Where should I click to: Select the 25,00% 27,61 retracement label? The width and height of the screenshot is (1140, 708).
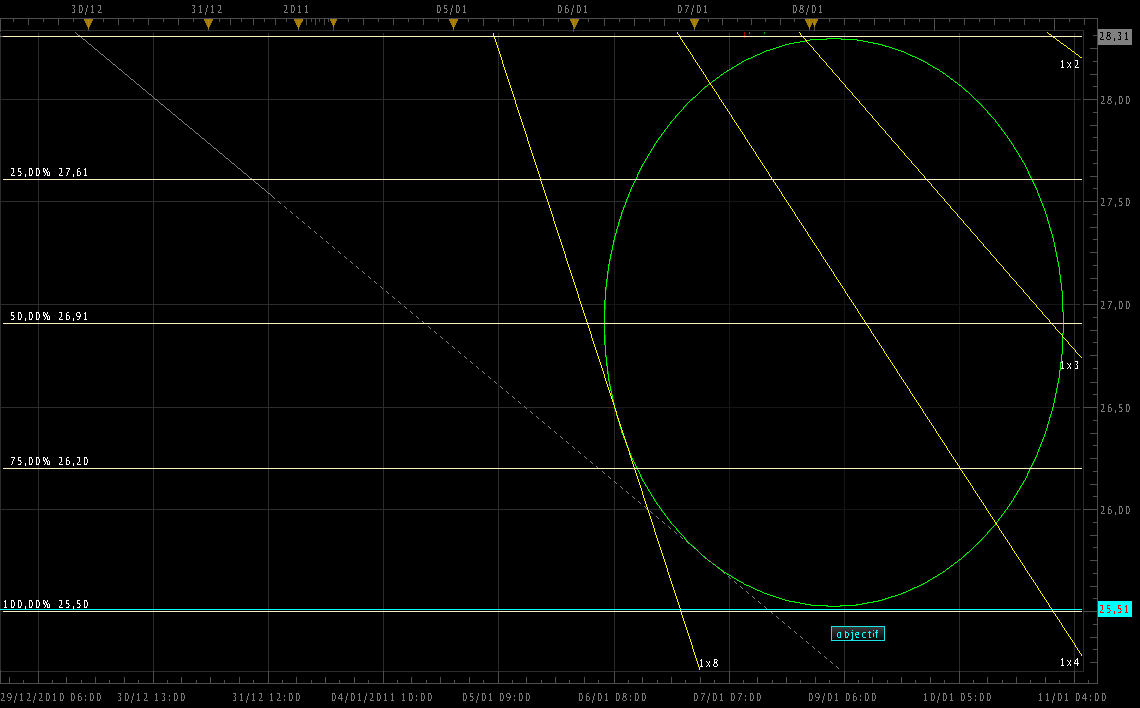coord(49,173)
